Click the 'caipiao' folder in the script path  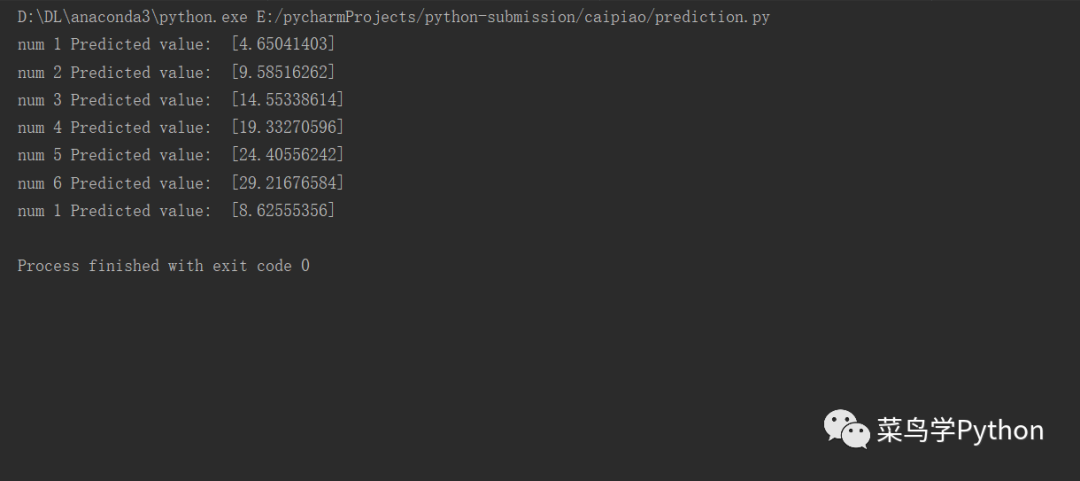click(x=615, y=17)
